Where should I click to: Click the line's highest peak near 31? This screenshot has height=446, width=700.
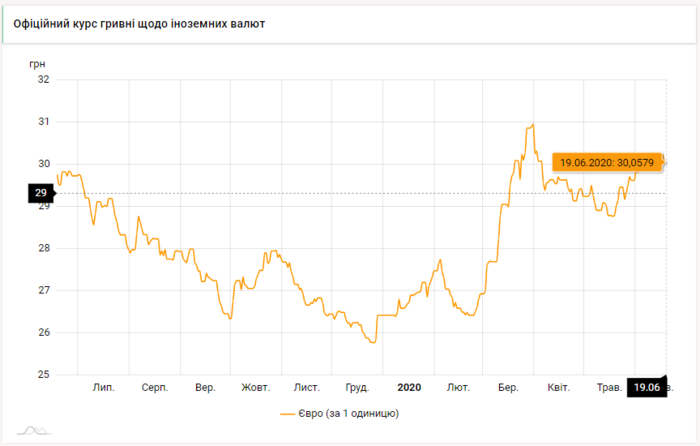coord(533,125)
